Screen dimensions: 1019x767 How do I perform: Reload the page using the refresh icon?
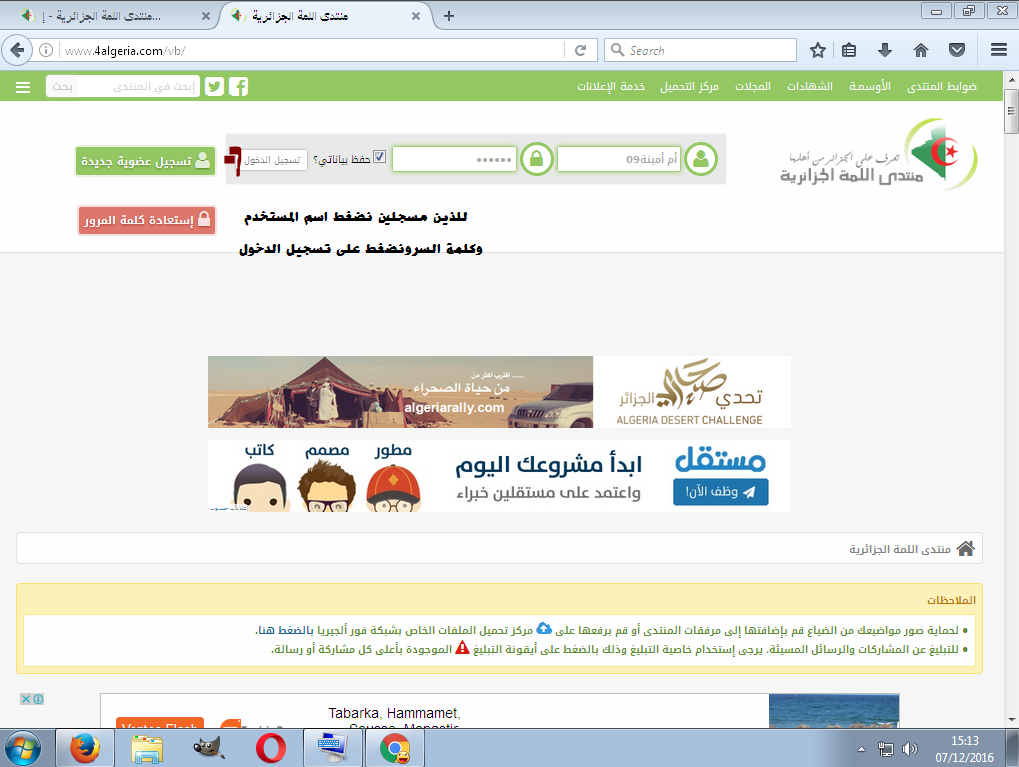coord(580,50)
